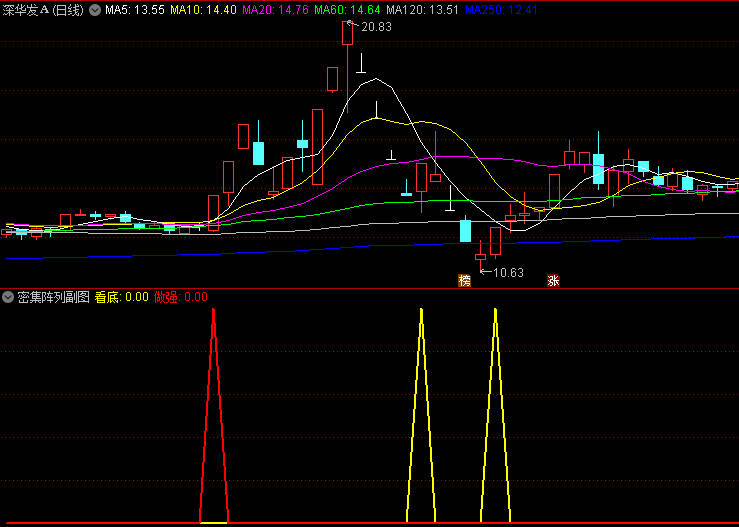
Task: Click the horizontal divider between chart panels
Action: pos(369,289)
